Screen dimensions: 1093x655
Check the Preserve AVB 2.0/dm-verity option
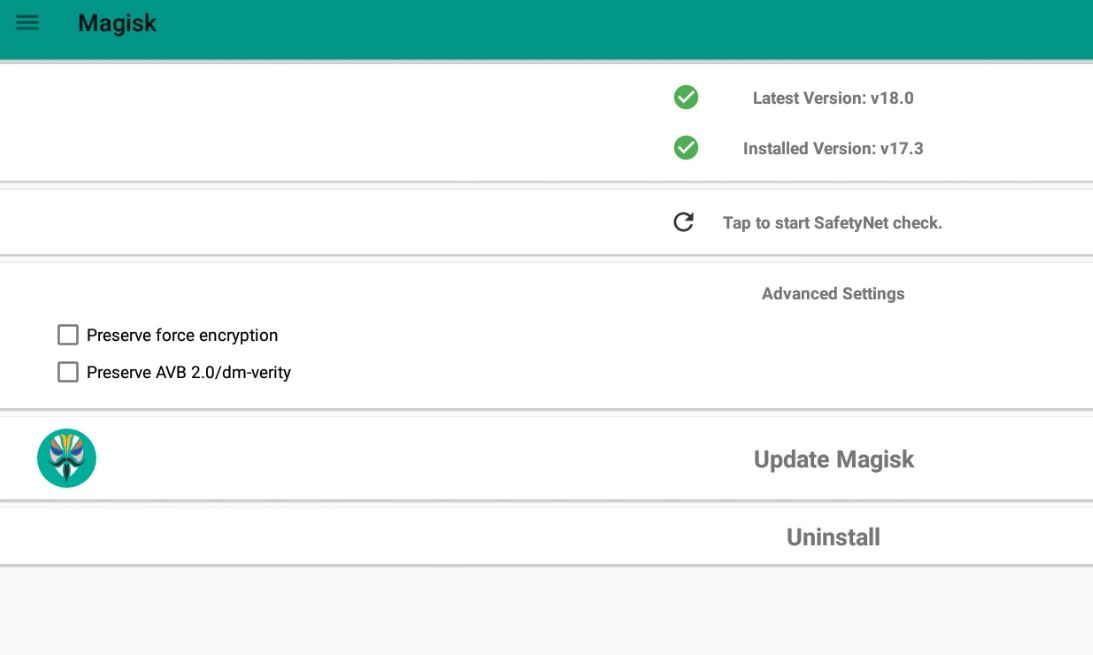click(67, 371)
